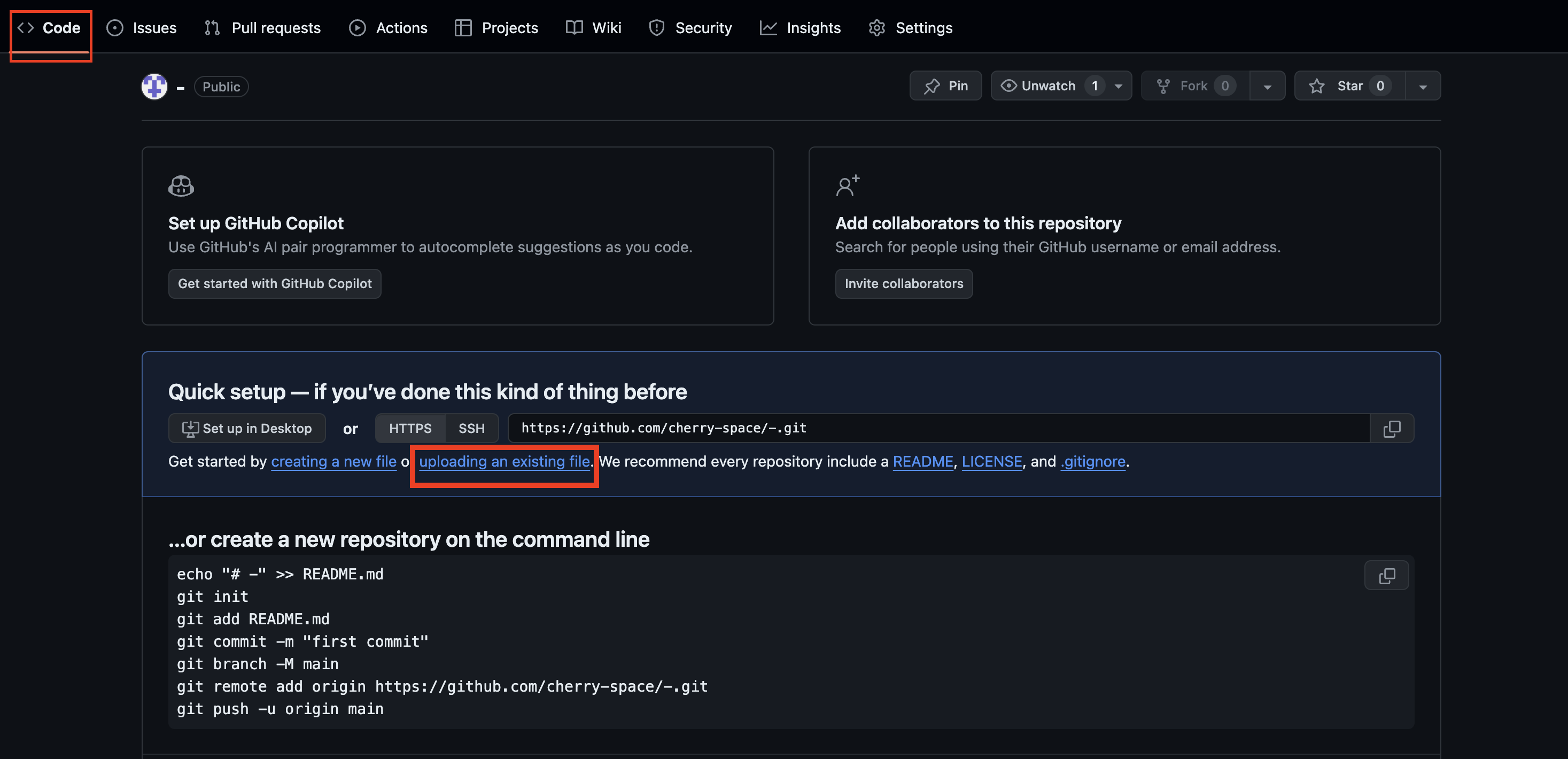1568x759 pixels.
Task: Expand the Fork options dropdown arrow
Action: [x=1267, y=86]
